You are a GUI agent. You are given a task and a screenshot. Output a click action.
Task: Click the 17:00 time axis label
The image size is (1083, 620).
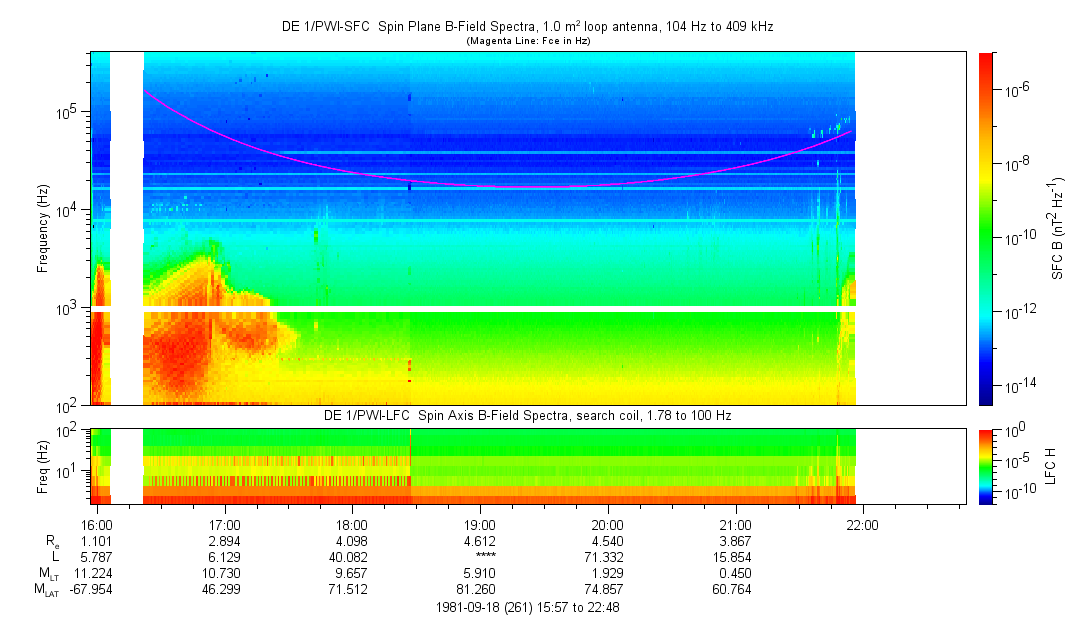coord(224,525)
